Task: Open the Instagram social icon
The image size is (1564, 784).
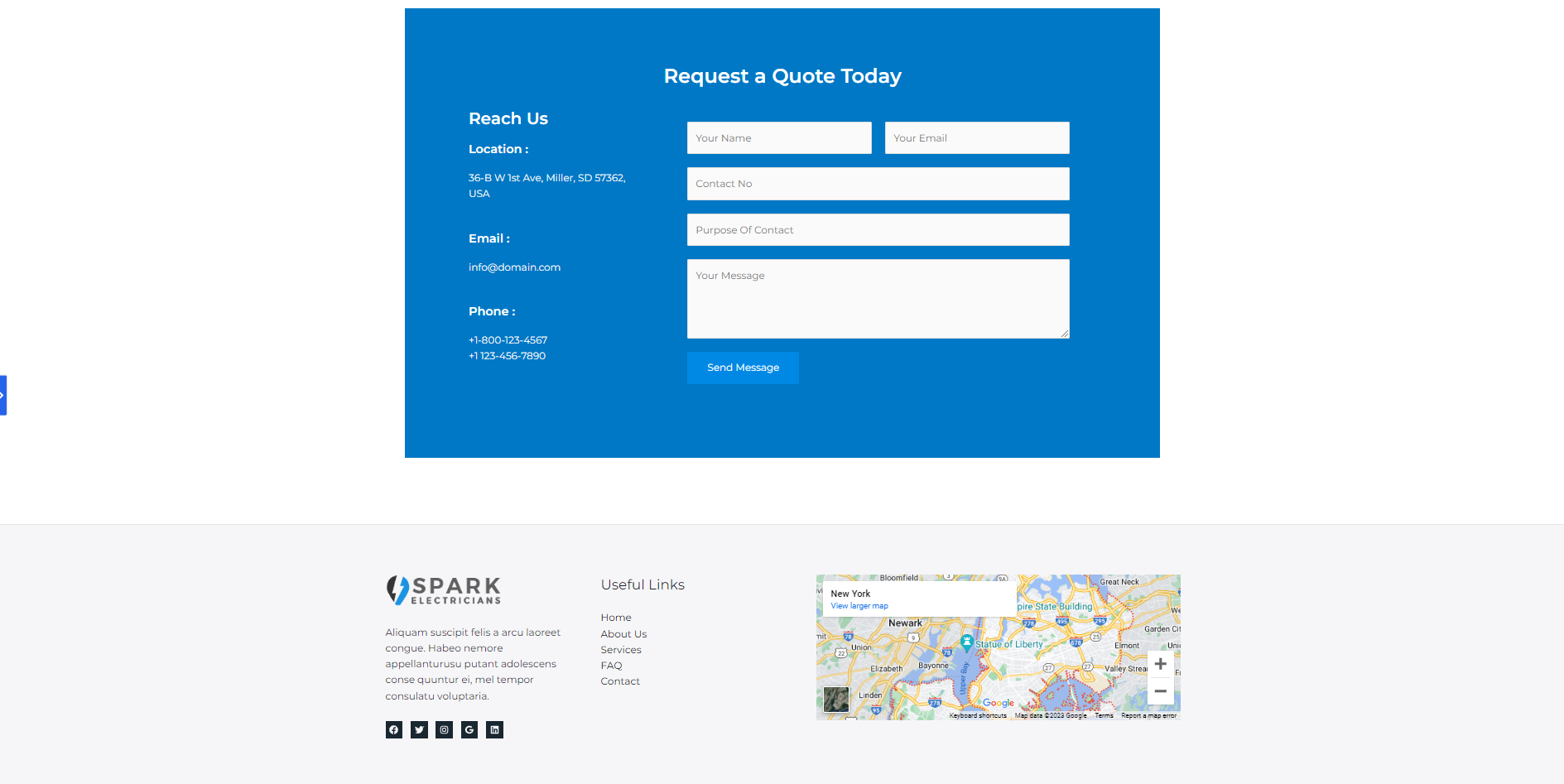Action: pyautogui.click(x=445, y=729)
